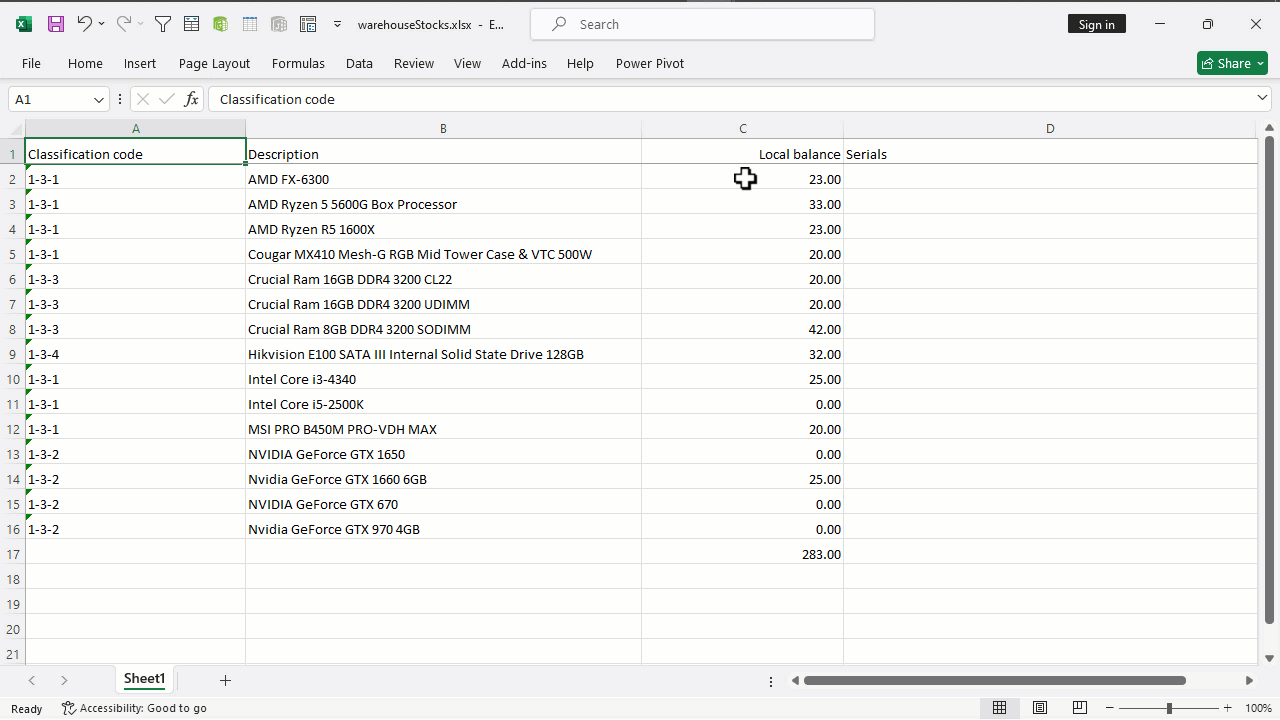Click the Select All corner triangle
1280x720 pixels.
[x=16, y=129]
